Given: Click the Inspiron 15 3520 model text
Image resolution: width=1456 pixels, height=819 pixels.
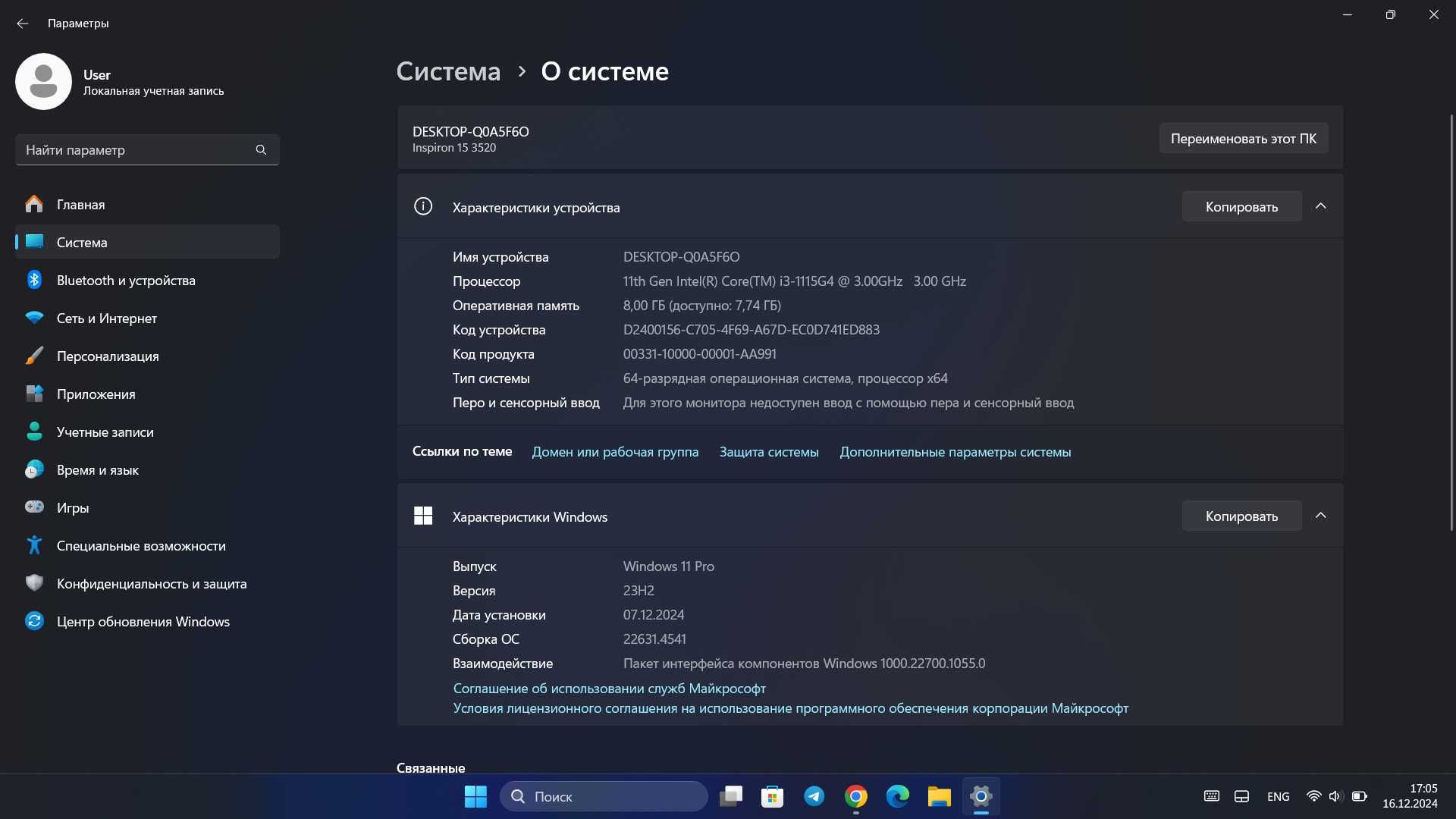Looking at the screenshot, I should pyautogui.click(x=454, y=148).
